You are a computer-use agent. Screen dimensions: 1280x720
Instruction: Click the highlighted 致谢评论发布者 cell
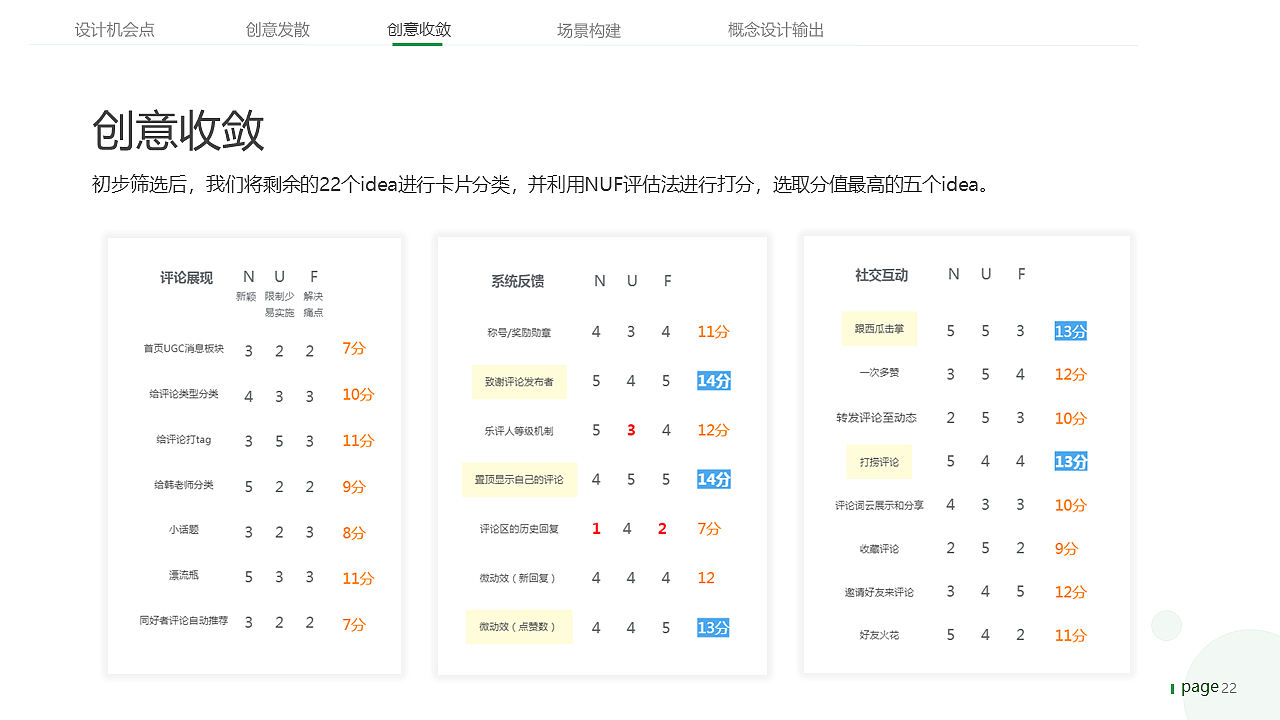pos(519,382)
